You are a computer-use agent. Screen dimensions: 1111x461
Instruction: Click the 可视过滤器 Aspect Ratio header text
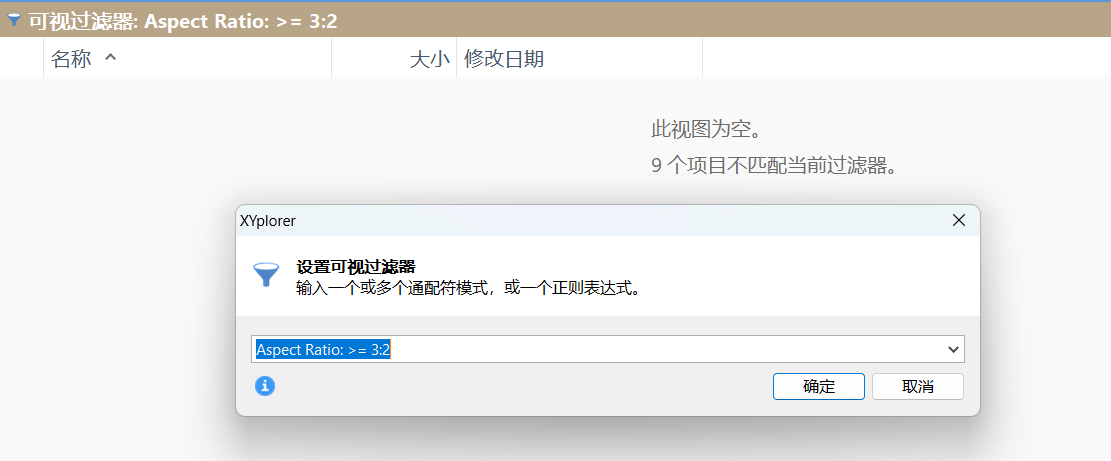click(183, 21)
